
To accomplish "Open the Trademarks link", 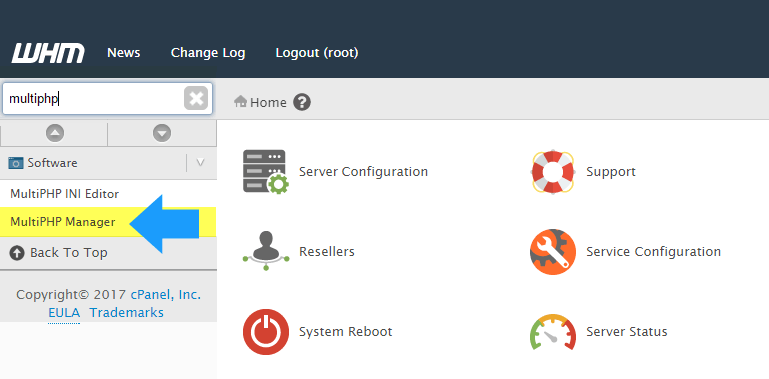I will pos(127,313).
